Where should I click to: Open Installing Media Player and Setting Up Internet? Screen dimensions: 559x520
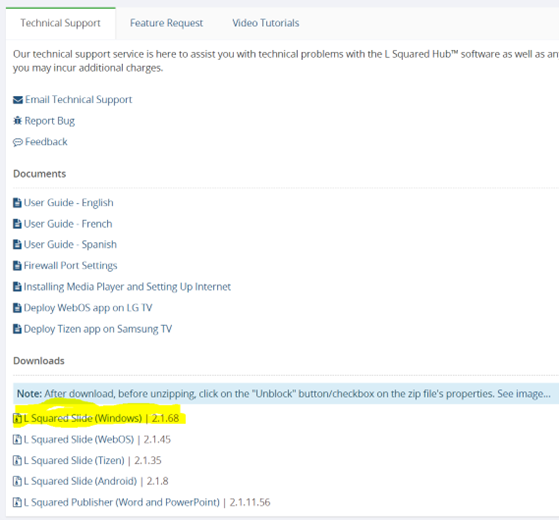[127, 287]
